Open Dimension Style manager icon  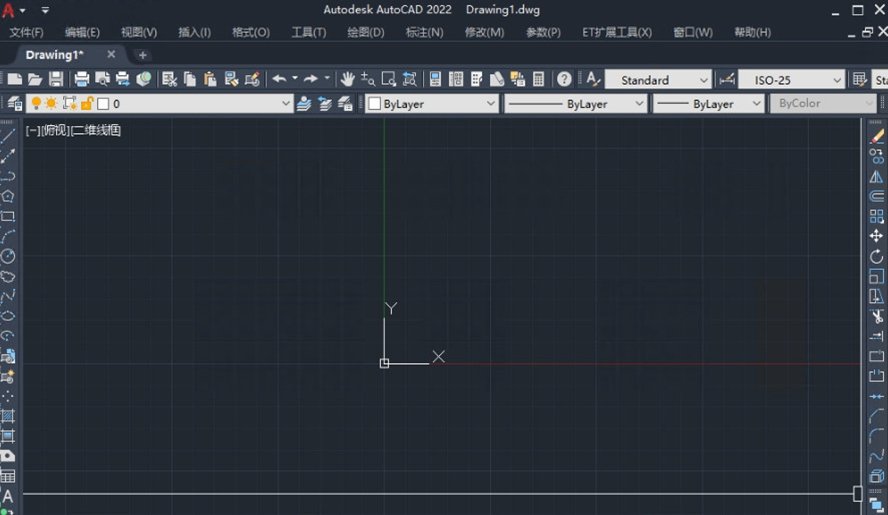pos(727,79)
